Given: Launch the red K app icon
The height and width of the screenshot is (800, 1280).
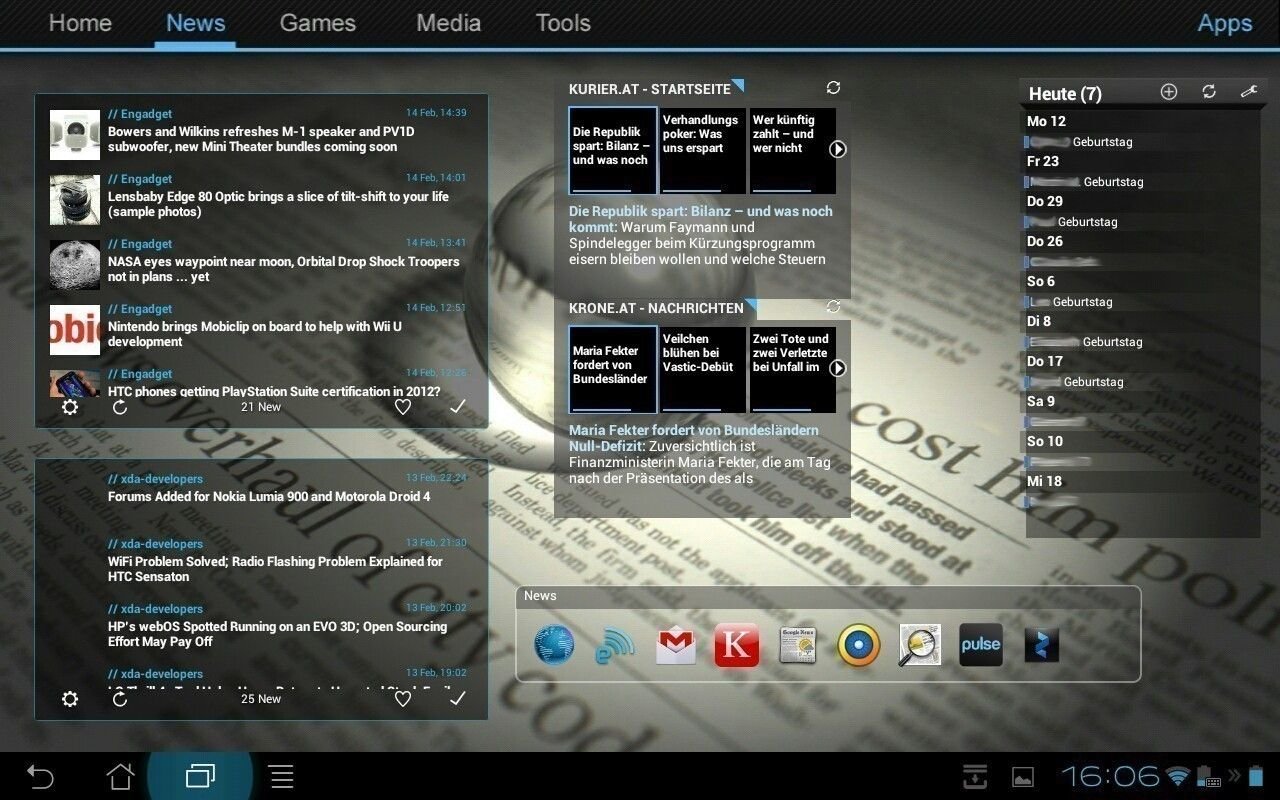Looking at the screenshot, I should [x=737, y=645].
